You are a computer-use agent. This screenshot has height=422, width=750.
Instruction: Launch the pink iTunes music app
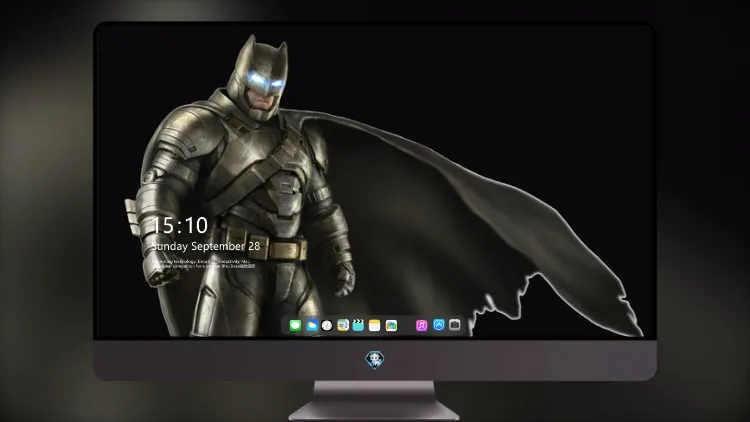tap(421, 326)
